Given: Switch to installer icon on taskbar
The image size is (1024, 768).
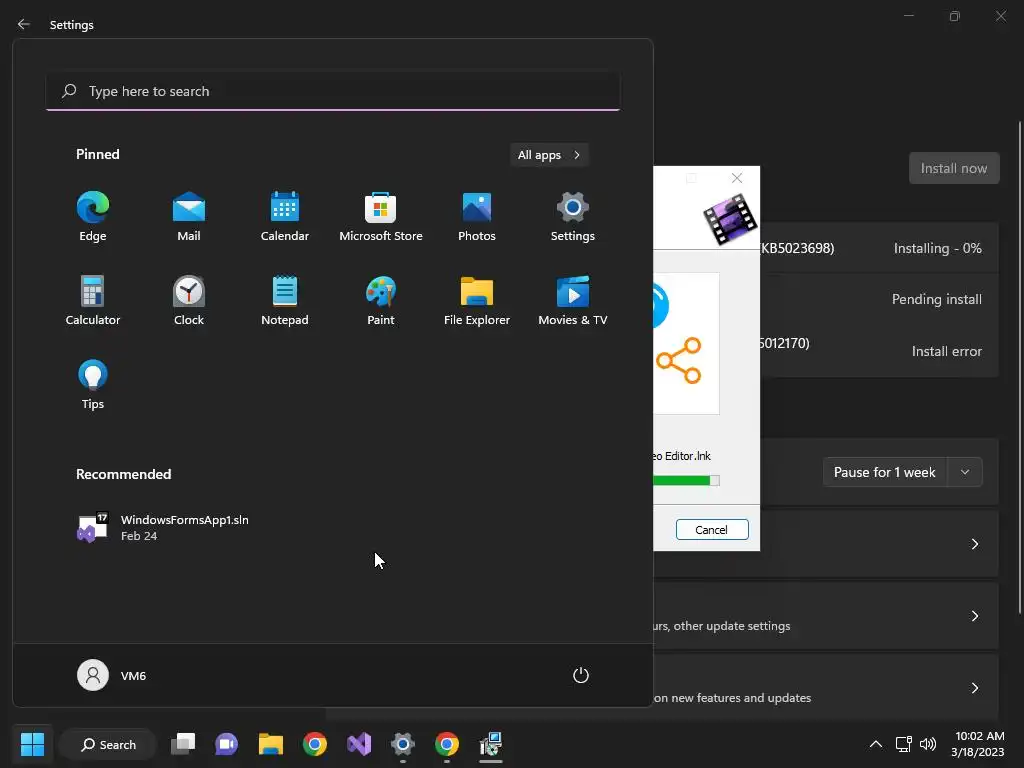Looking at the screenshot, I should pos(490,744).
